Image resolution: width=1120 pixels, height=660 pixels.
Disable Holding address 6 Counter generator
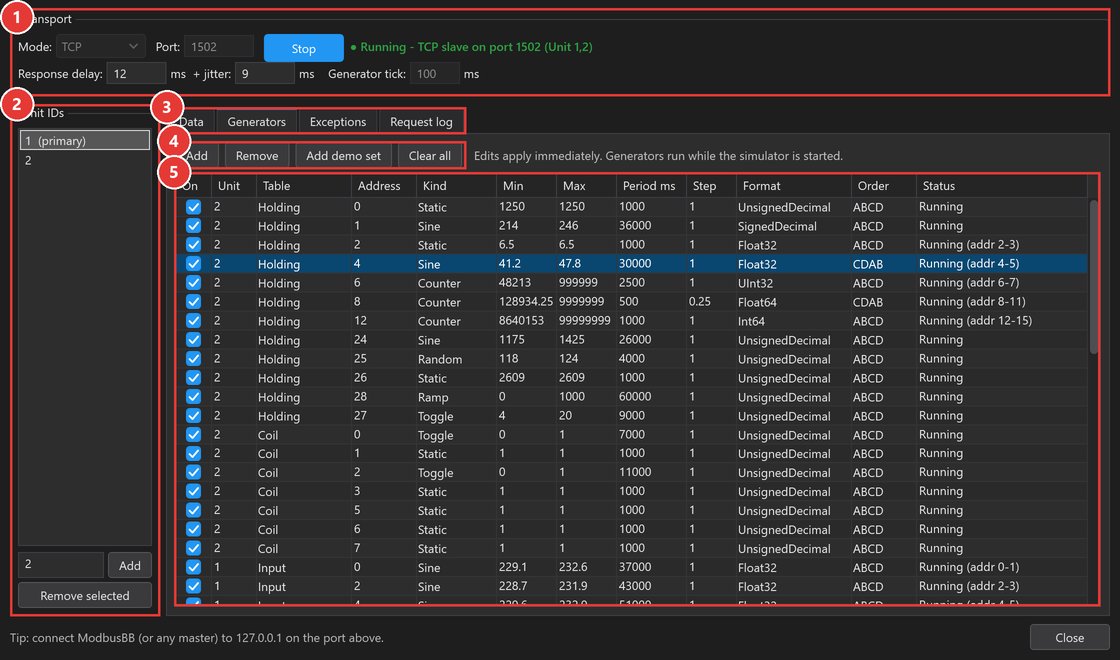coord(194,283)
